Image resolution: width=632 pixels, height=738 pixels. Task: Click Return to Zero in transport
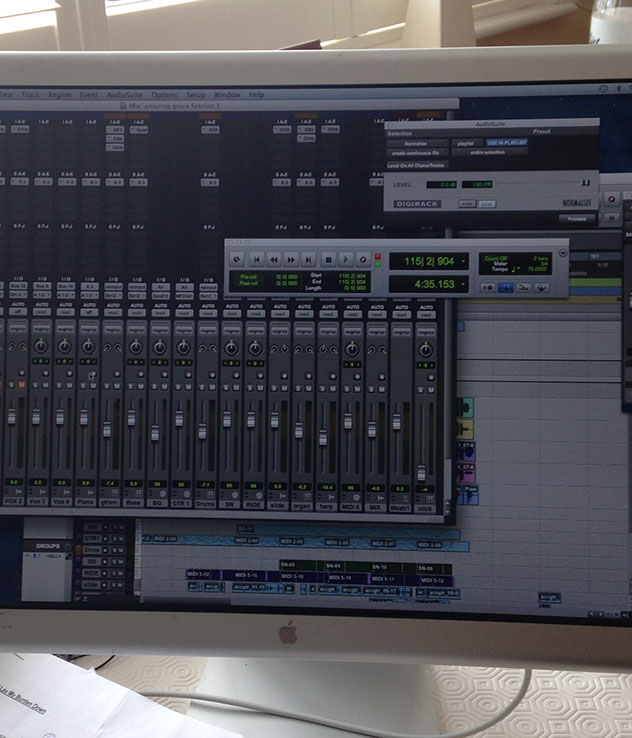[255, 258]
